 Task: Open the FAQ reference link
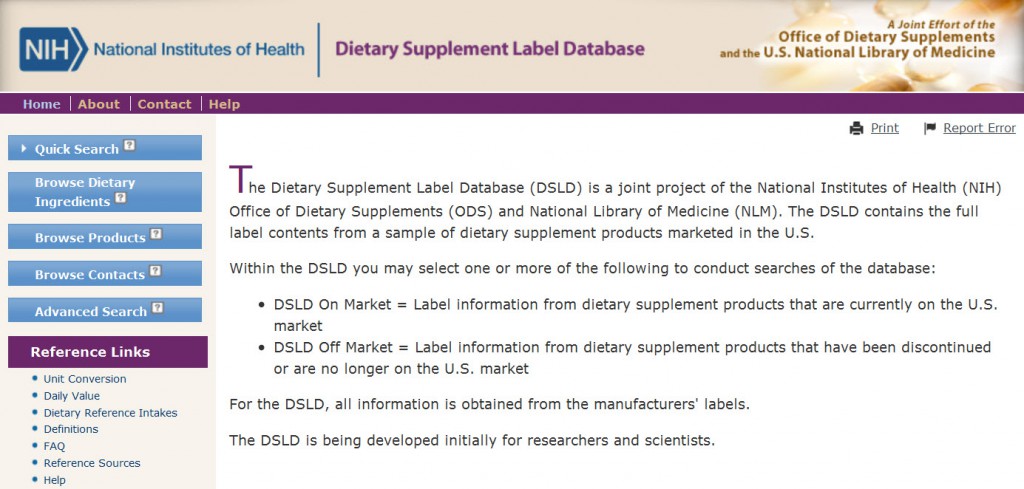54,447
